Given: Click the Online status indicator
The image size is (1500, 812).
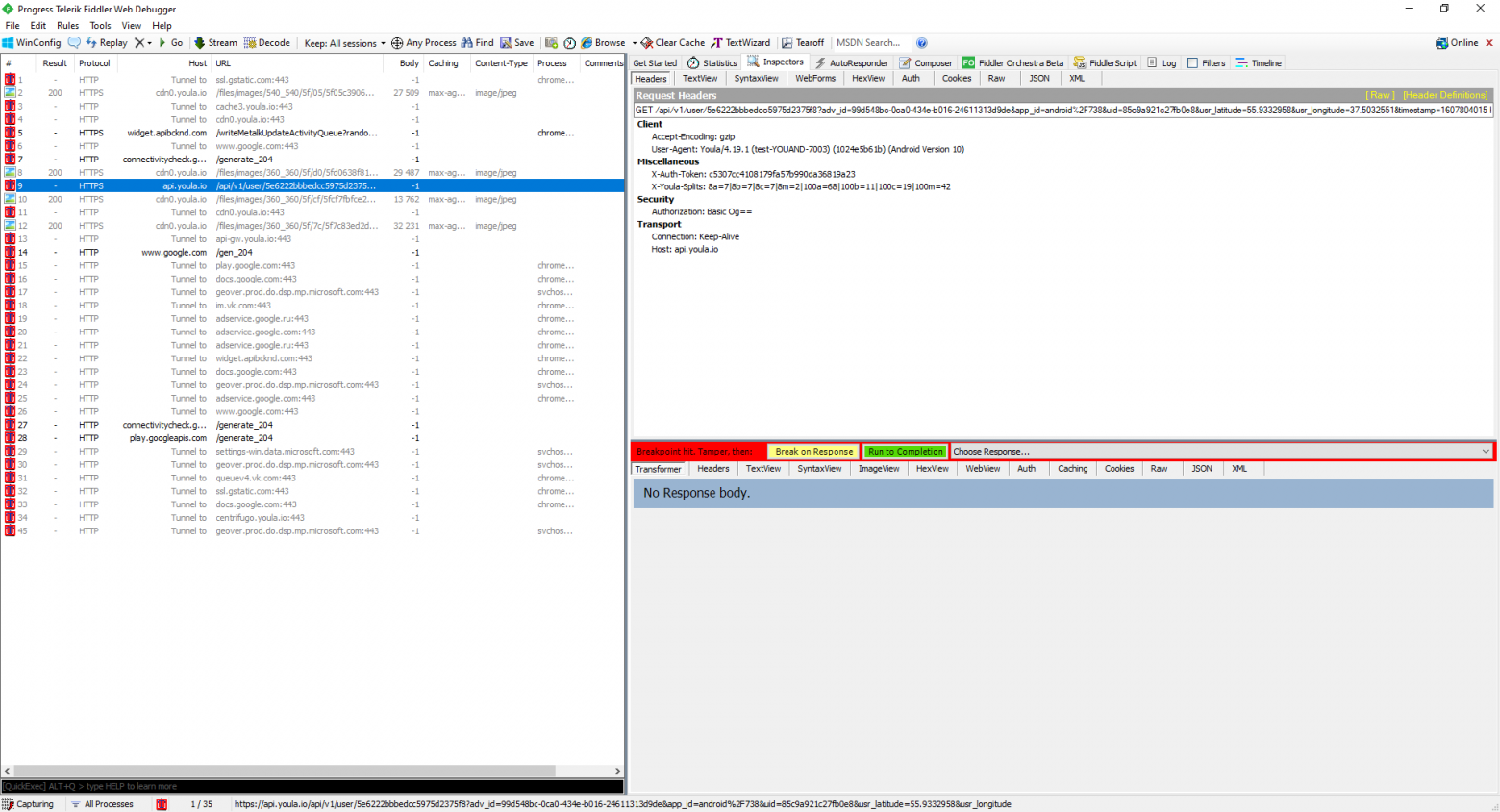Looking at the screenshot, I should coord(1457,43).
